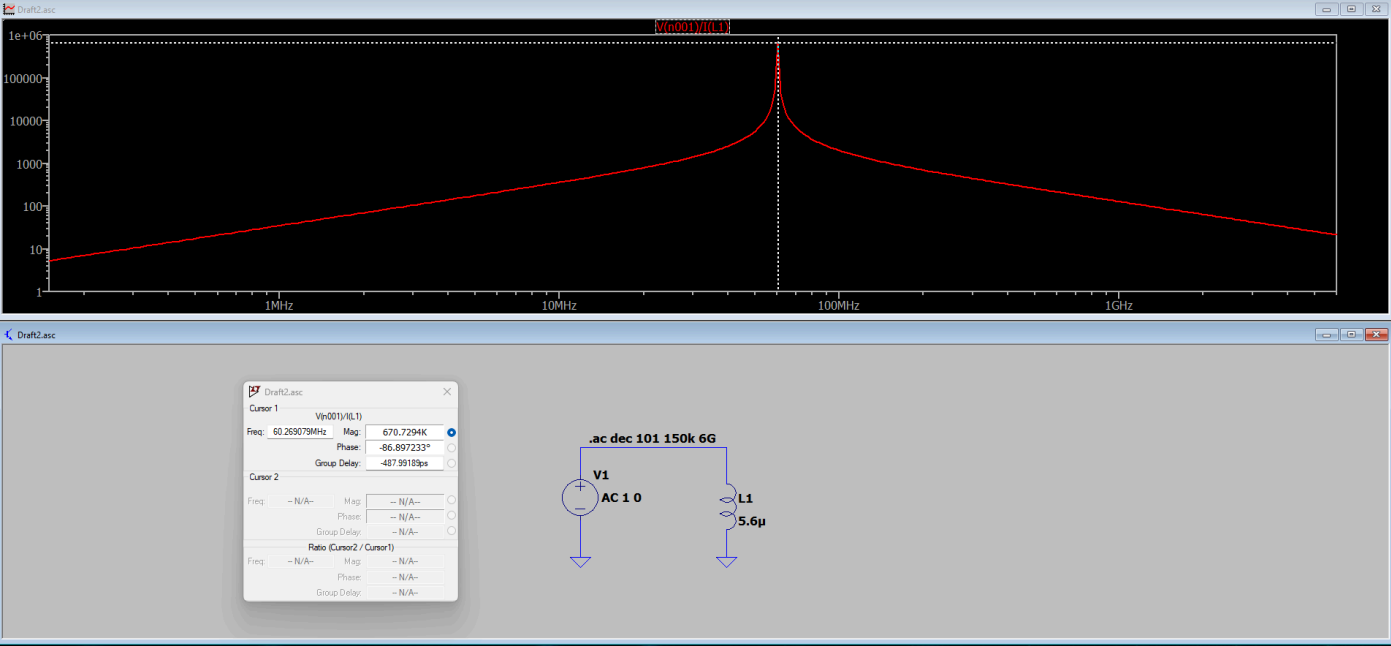Viewport: 1391px width, 646px height.
Task: Click the ground symbol below L1
Action: [727, 560]
